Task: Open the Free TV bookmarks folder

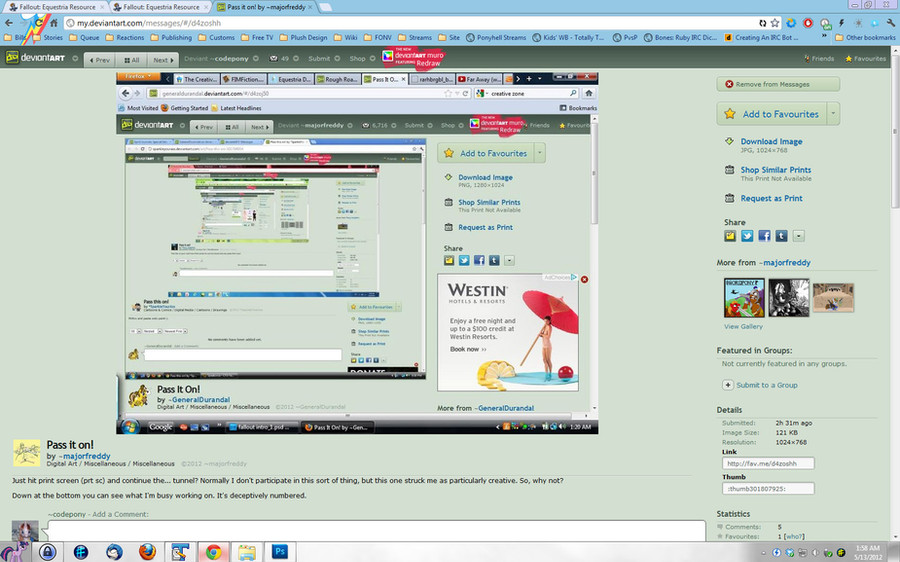Action: tap(257, 37)
